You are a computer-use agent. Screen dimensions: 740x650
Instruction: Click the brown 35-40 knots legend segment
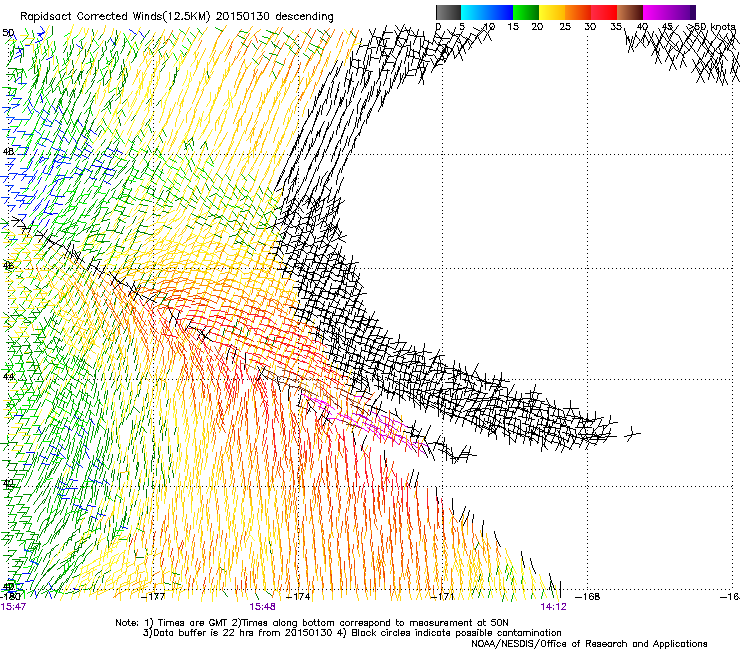click(630, 12)
